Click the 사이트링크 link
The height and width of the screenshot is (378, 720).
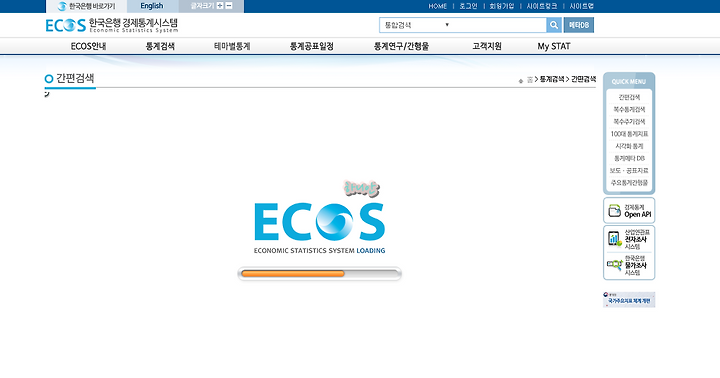pos(542,6)
